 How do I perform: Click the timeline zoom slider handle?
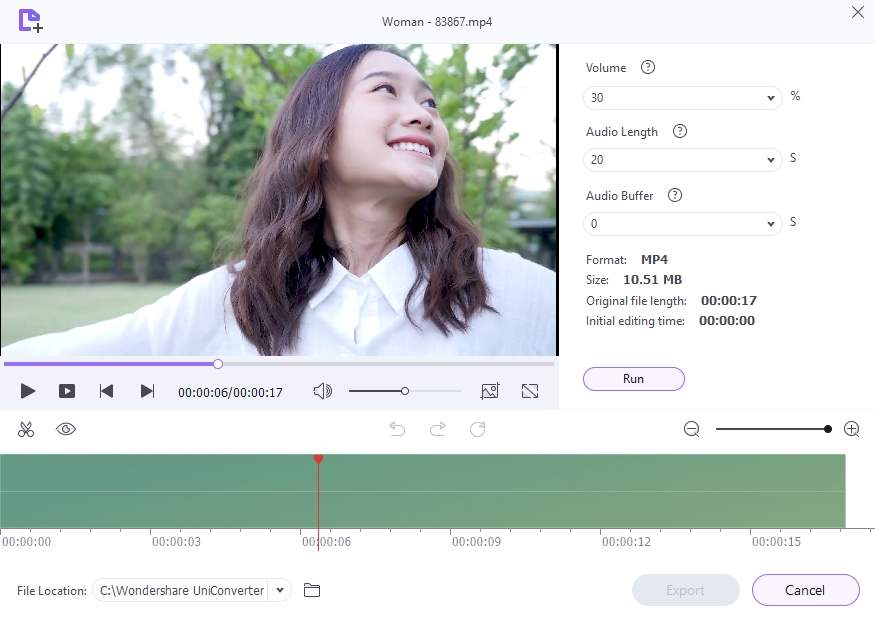(x=828, y=429)
